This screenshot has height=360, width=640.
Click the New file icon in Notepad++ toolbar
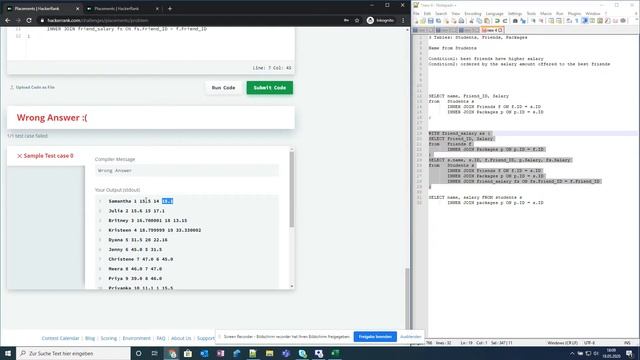[x=416, y=21]
